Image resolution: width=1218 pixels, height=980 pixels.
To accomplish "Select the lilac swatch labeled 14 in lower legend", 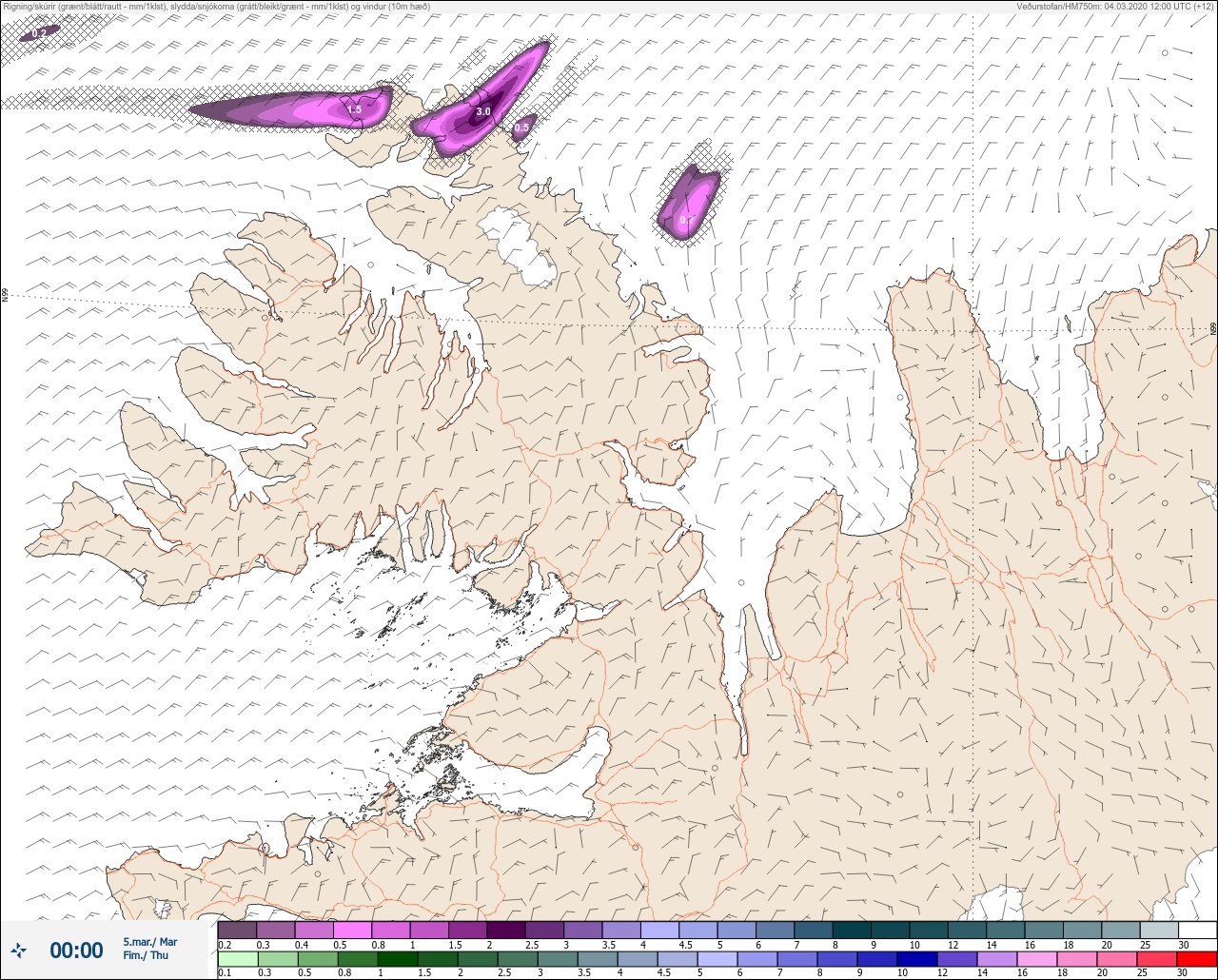I will 996,959.
